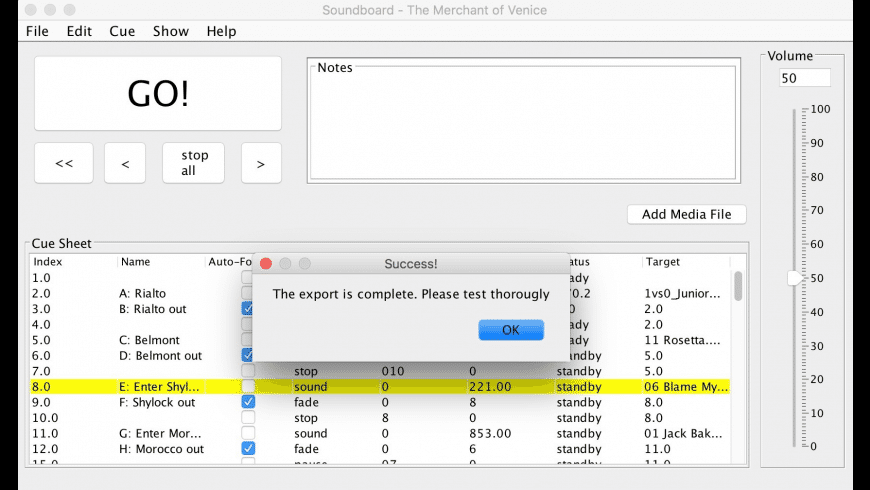Open the Cue menu

pyautogui.click(x=122, y=31)
